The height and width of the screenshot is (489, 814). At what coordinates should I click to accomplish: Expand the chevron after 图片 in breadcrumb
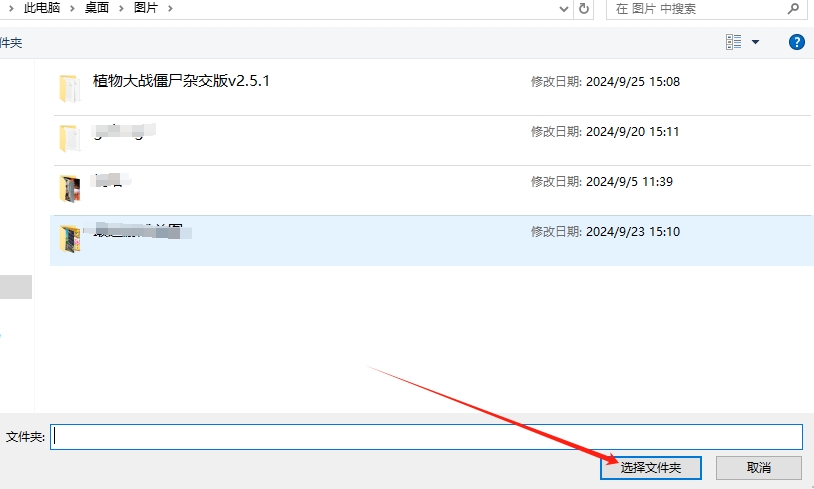click(170, 8)
